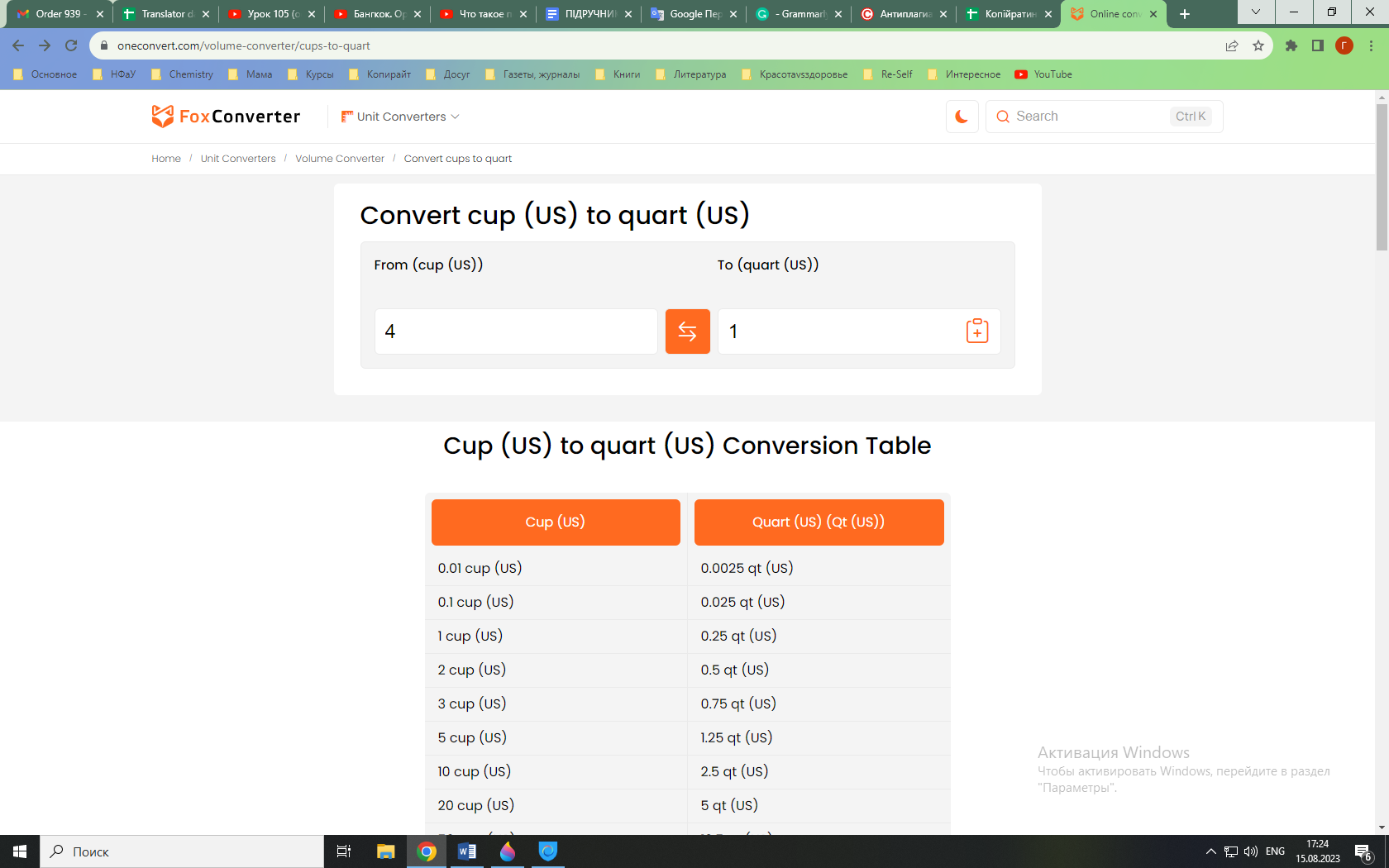Click the swap units orange button
Screen dimensions: 1389x868
[x=687, y=331]
